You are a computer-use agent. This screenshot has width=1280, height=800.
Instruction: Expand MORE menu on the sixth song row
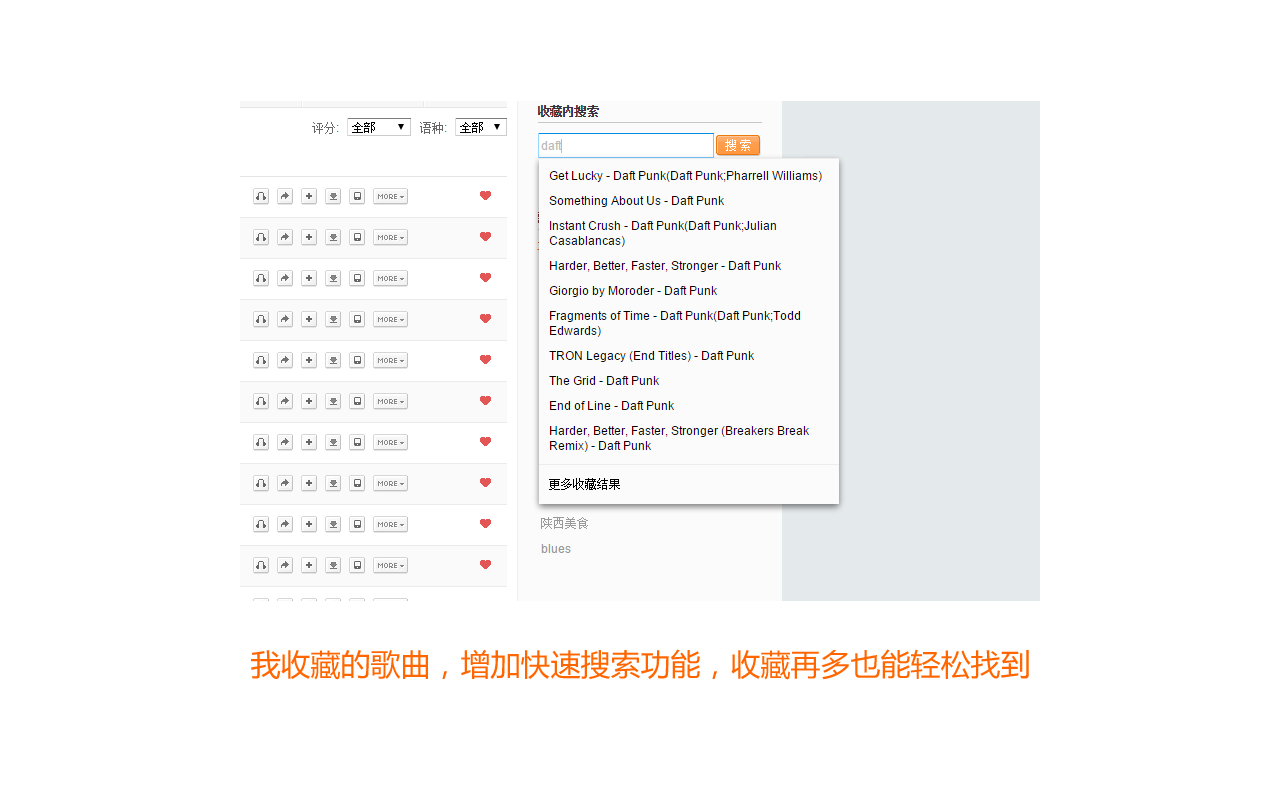[390, 401]
